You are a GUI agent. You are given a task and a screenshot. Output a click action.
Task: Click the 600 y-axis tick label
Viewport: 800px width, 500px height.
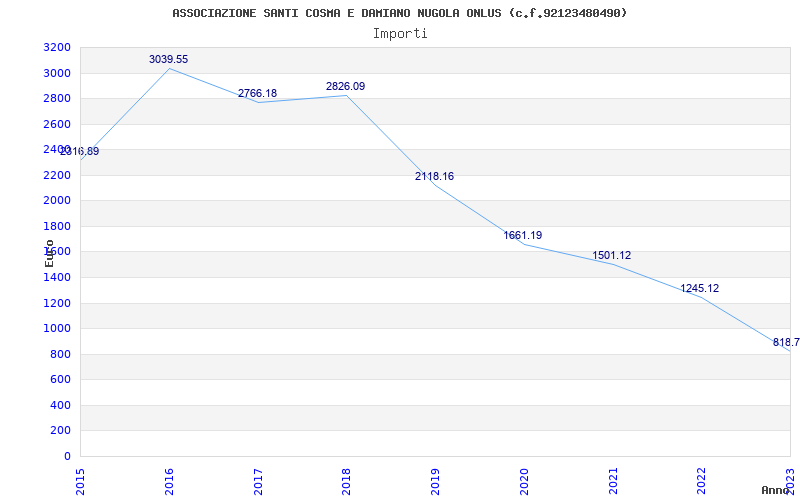[x=60, y=380]
